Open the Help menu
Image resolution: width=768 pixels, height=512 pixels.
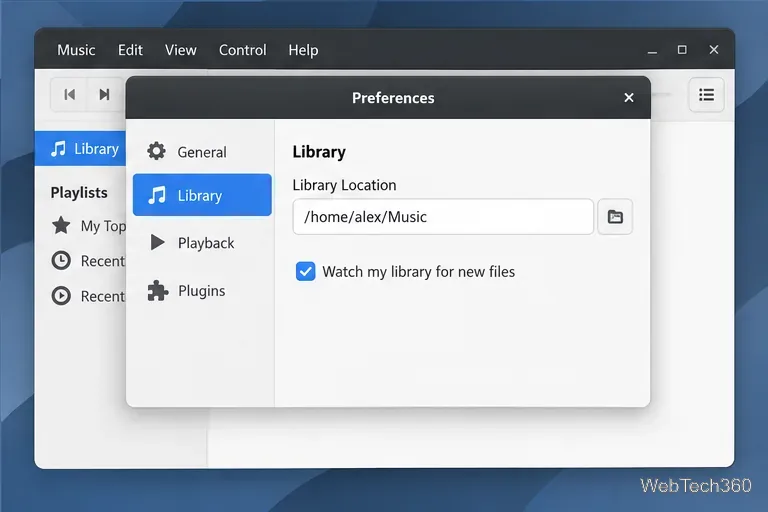tap(303, 50)
